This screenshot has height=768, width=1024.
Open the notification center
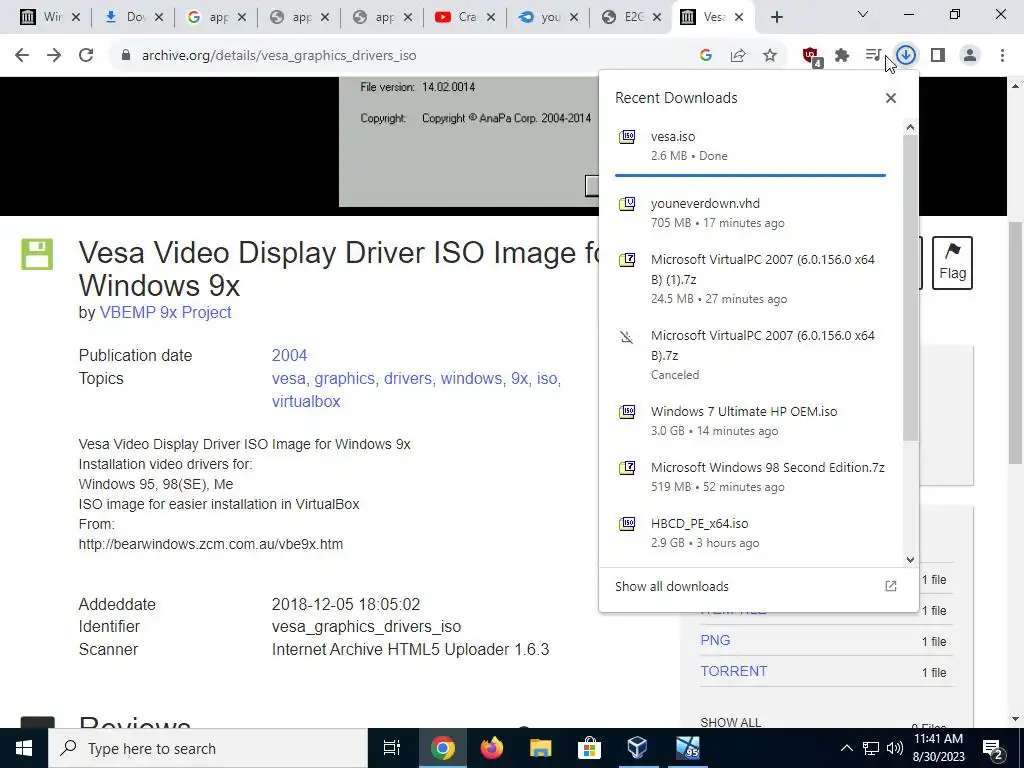click(993, 748)
